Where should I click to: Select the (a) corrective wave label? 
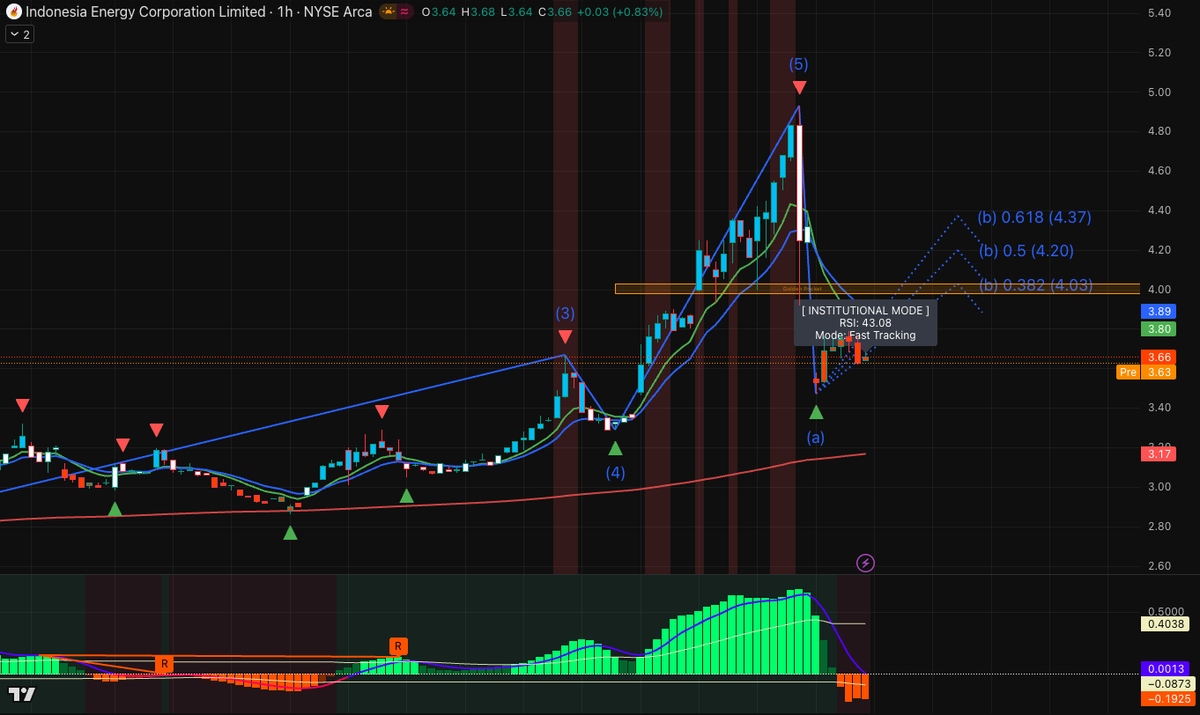click(816, 437)
